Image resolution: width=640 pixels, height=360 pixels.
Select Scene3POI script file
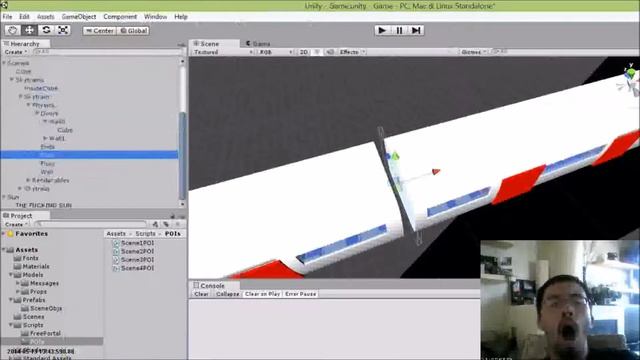pos(133,260)
